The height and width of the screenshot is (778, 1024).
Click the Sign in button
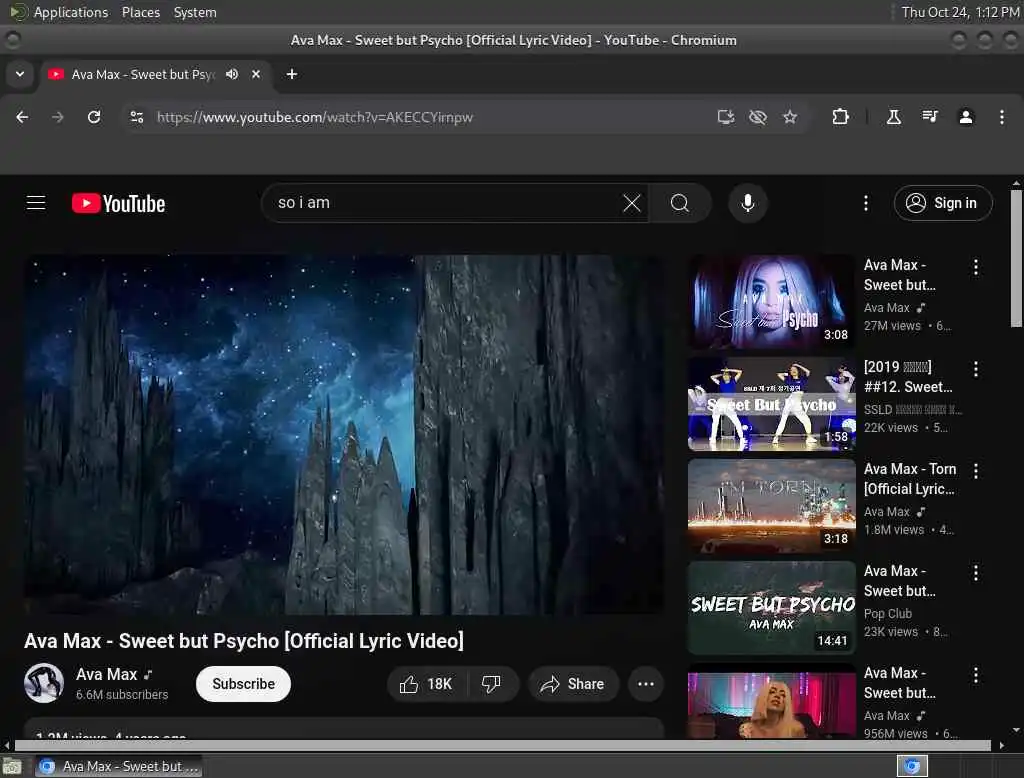tap(943, 203)
